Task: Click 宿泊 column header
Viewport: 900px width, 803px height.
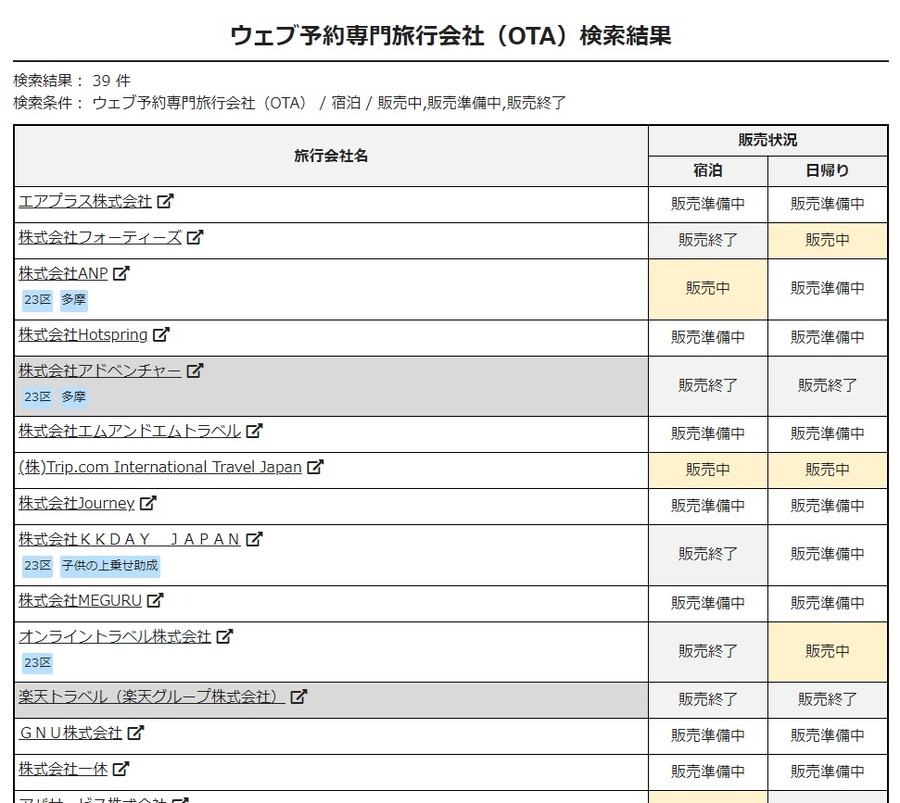Action: 708,170
